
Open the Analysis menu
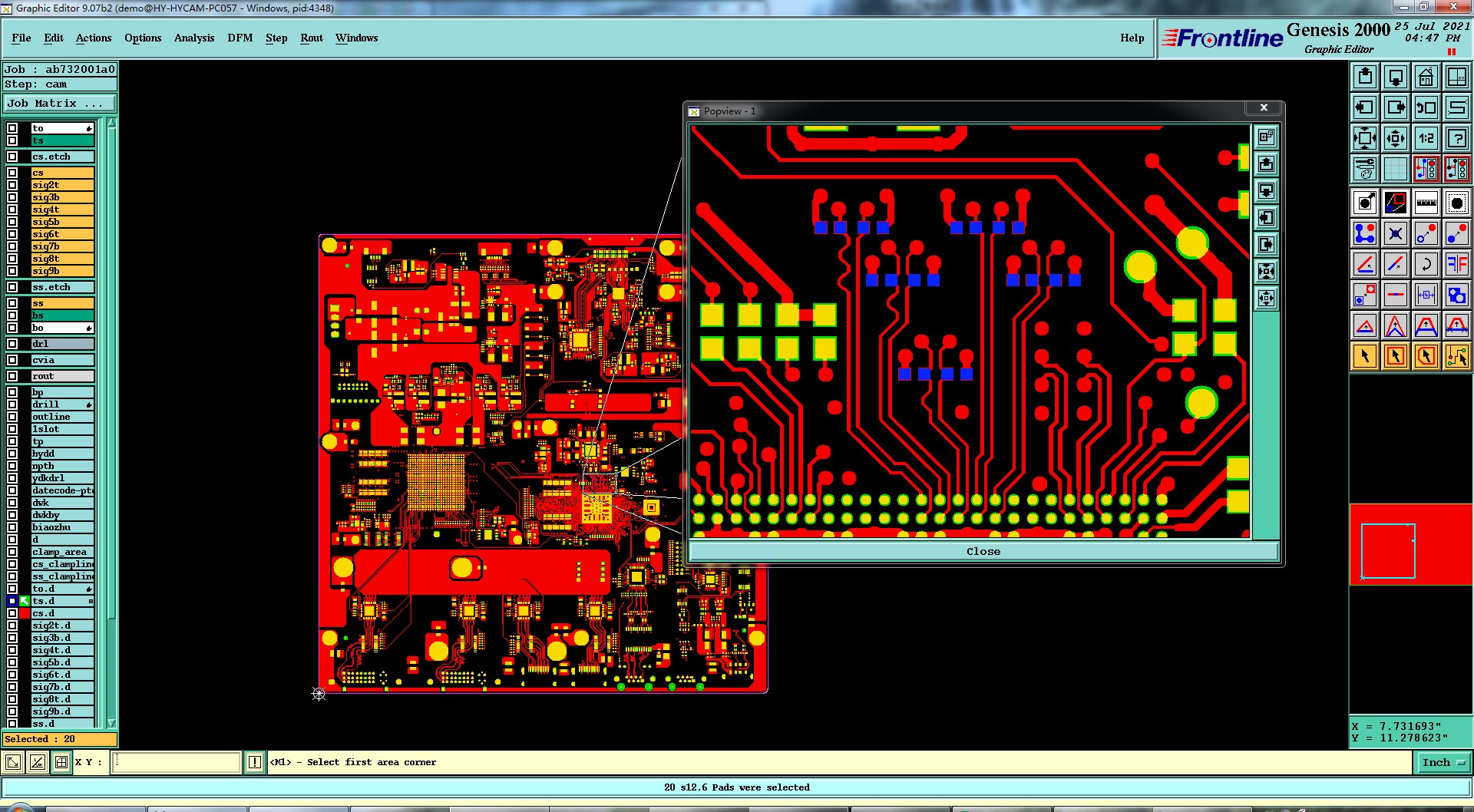194,38
